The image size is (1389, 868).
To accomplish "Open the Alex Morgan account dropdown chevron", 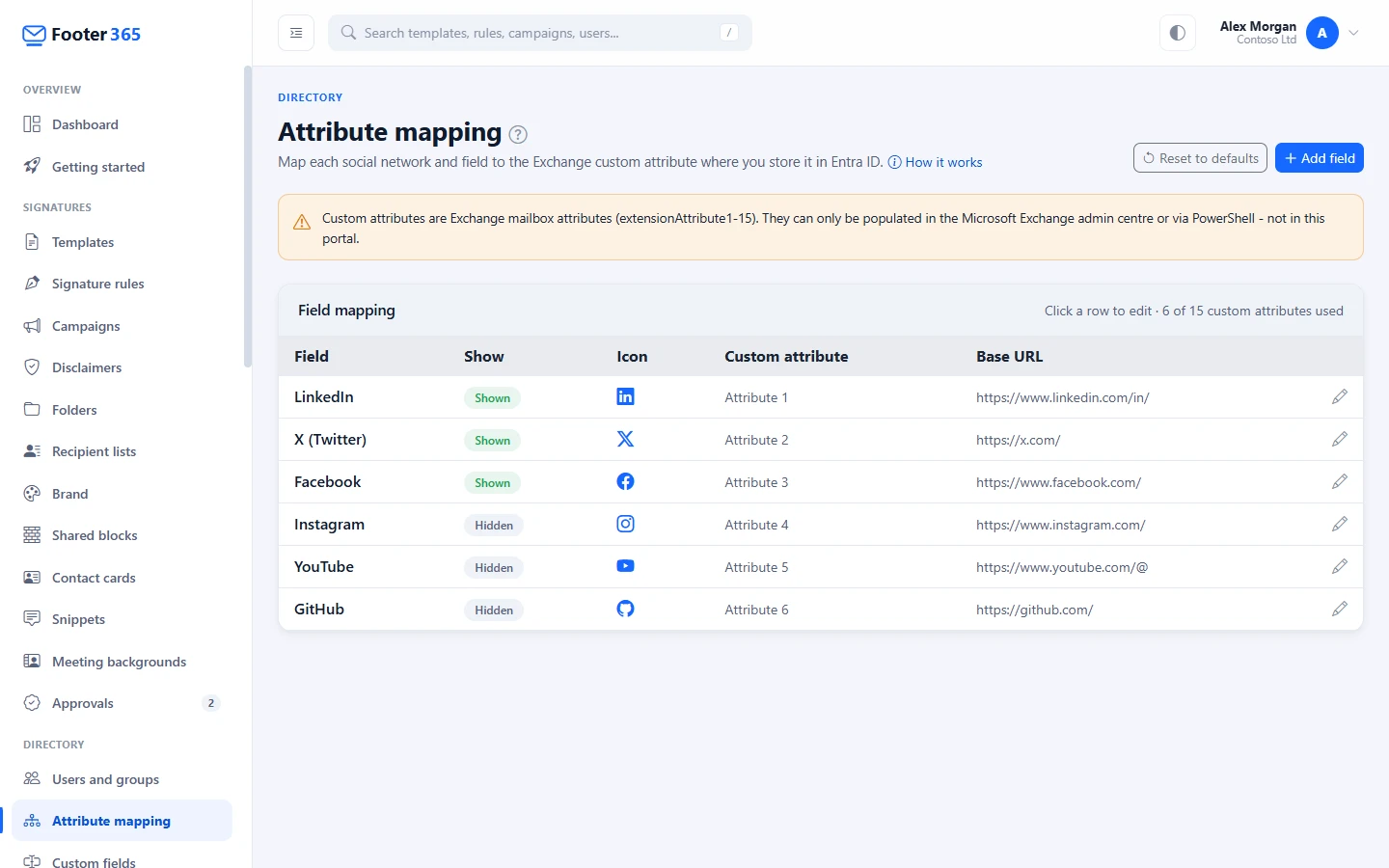I will (x=1353, y=33).
